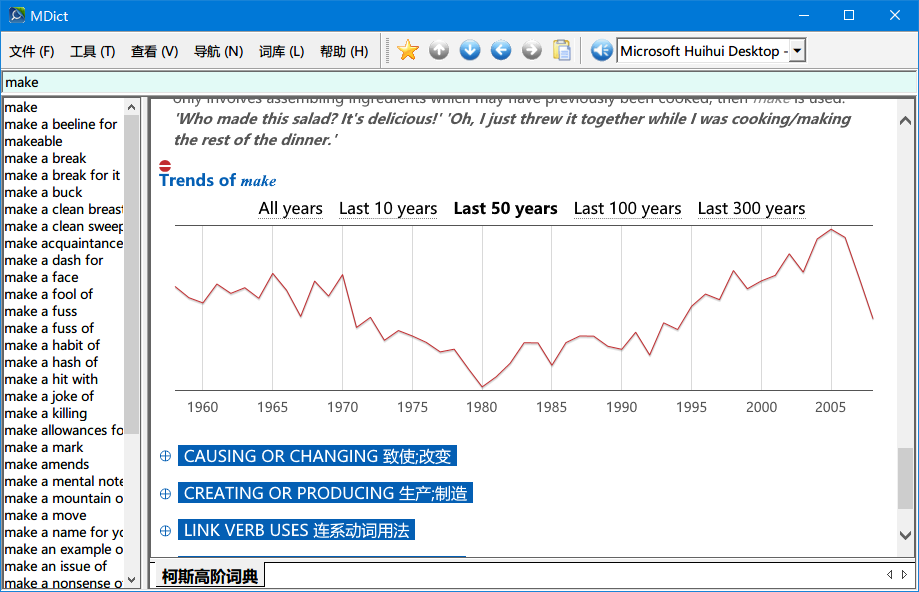Expand LINK VERB USES section
Screen dimensions: 919x592
click(x=165, y=530)
